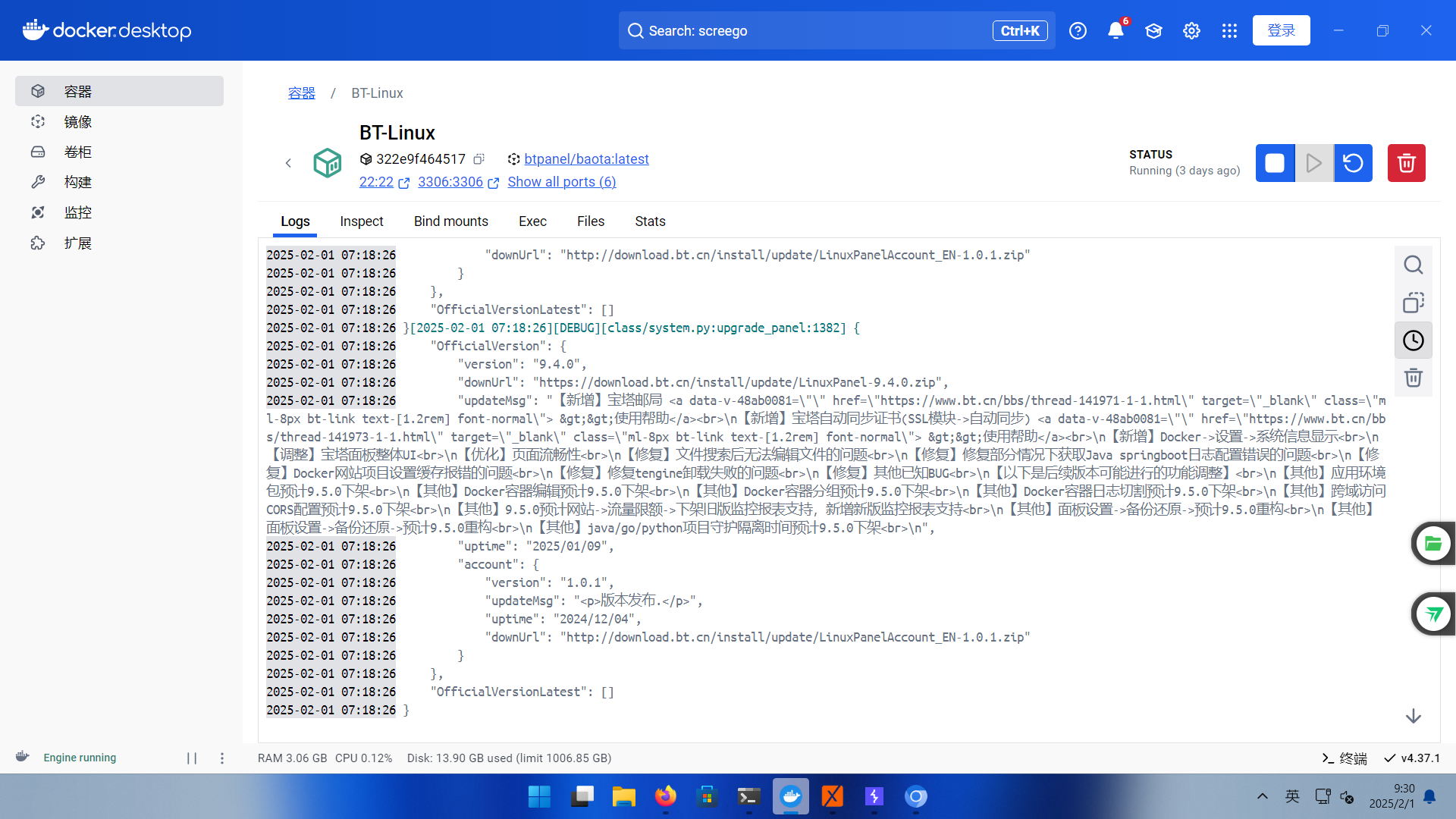
Task: Switch to the Exec tab
Action: (x=532, y=221)
